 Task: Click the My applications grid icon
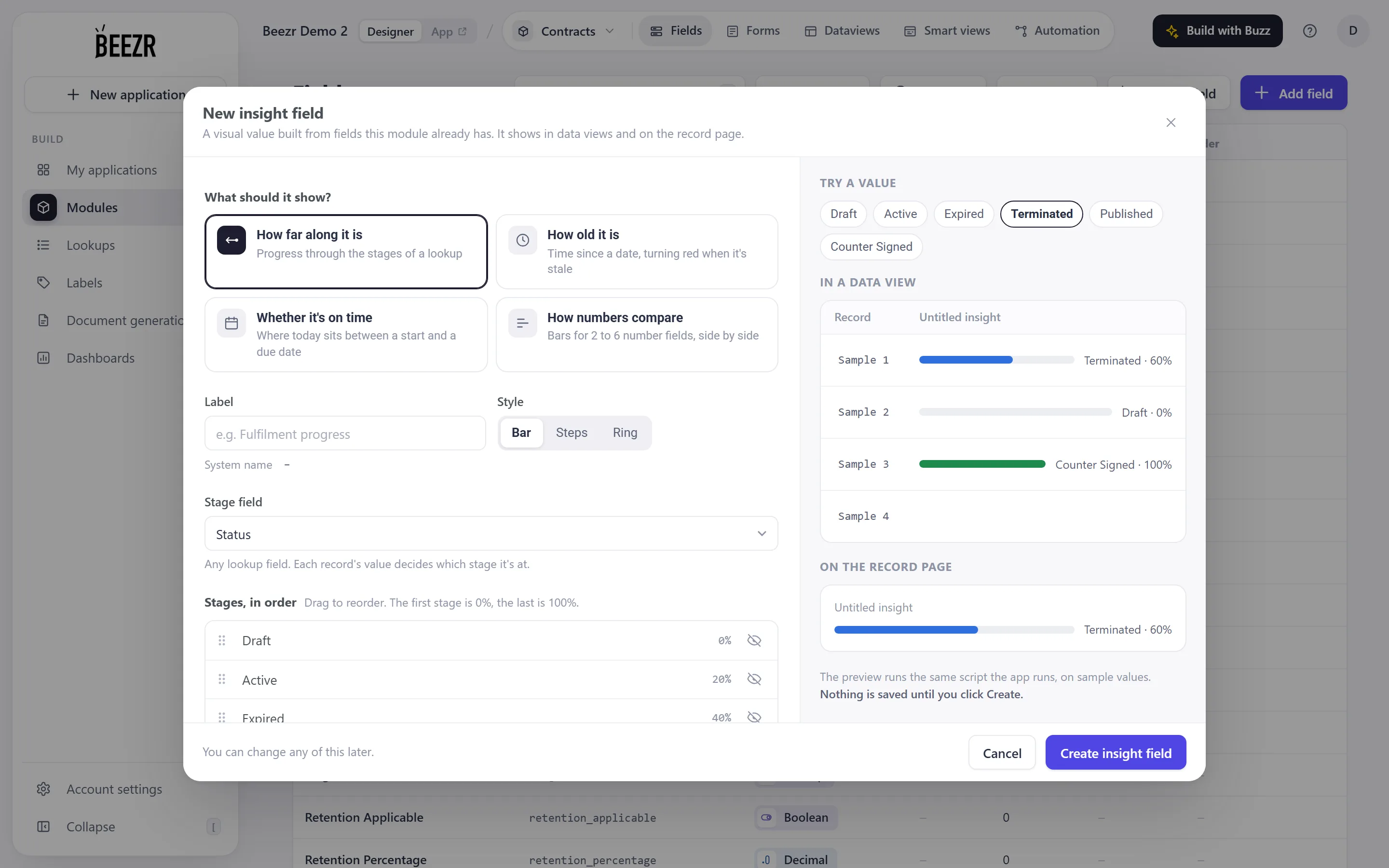click(43, 170)
